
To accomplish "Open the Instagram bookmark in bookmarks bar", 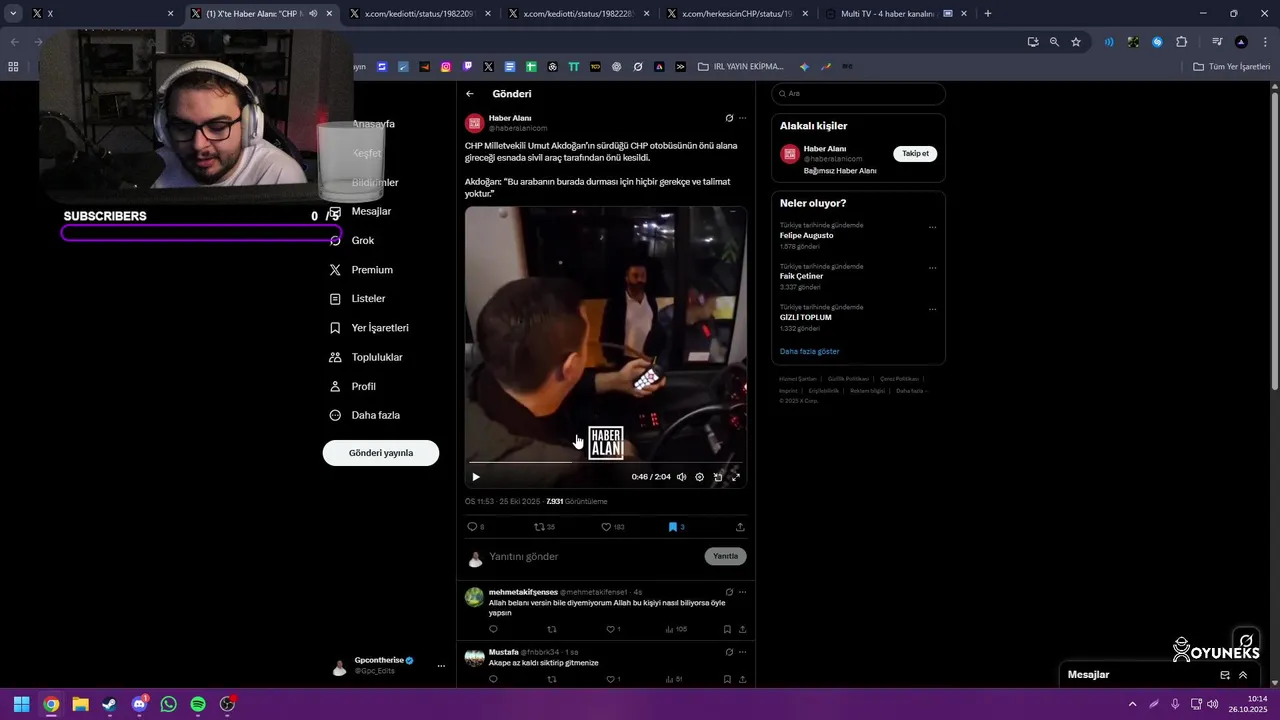I will tap(446, 67).
